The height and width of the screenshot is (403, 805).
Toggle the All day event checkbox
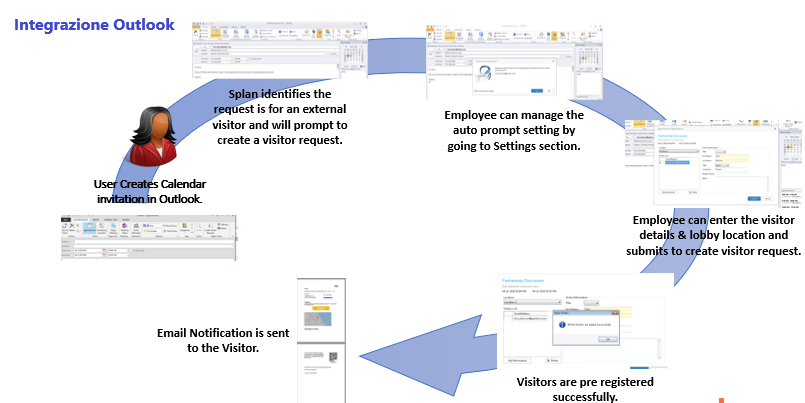(131, 251)
